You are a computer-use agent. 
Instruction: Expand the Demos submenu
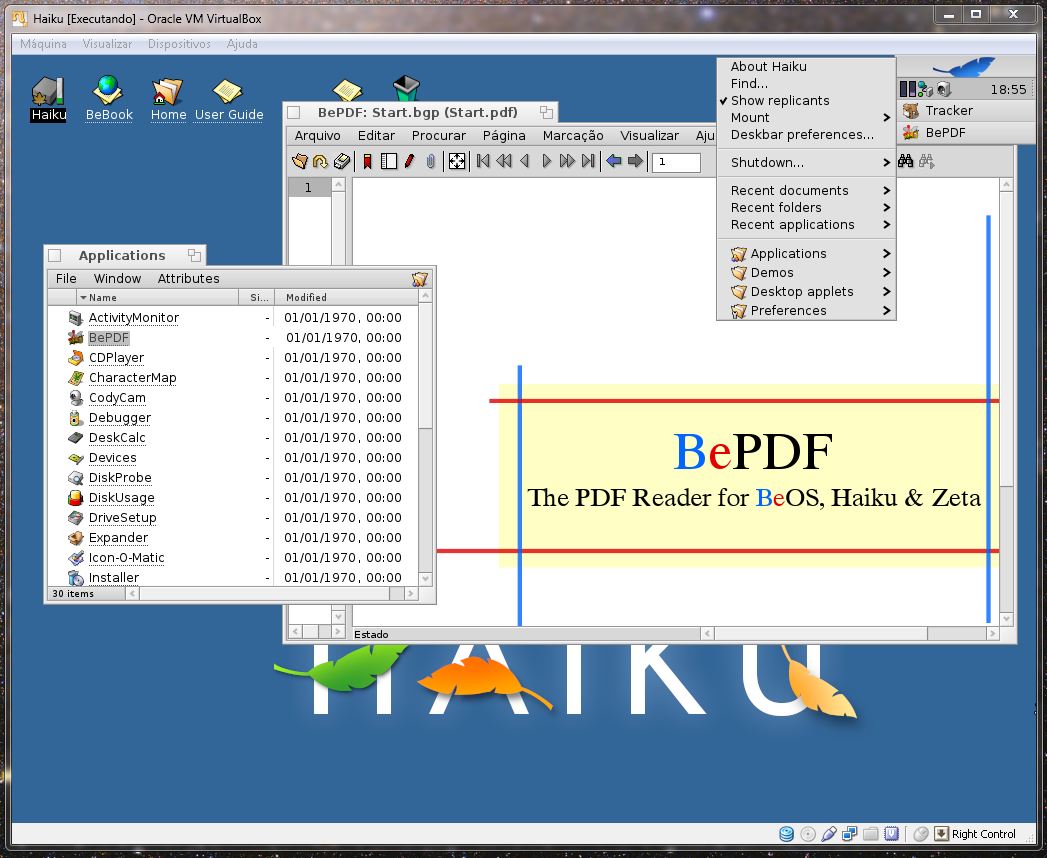tap(806, 272)
